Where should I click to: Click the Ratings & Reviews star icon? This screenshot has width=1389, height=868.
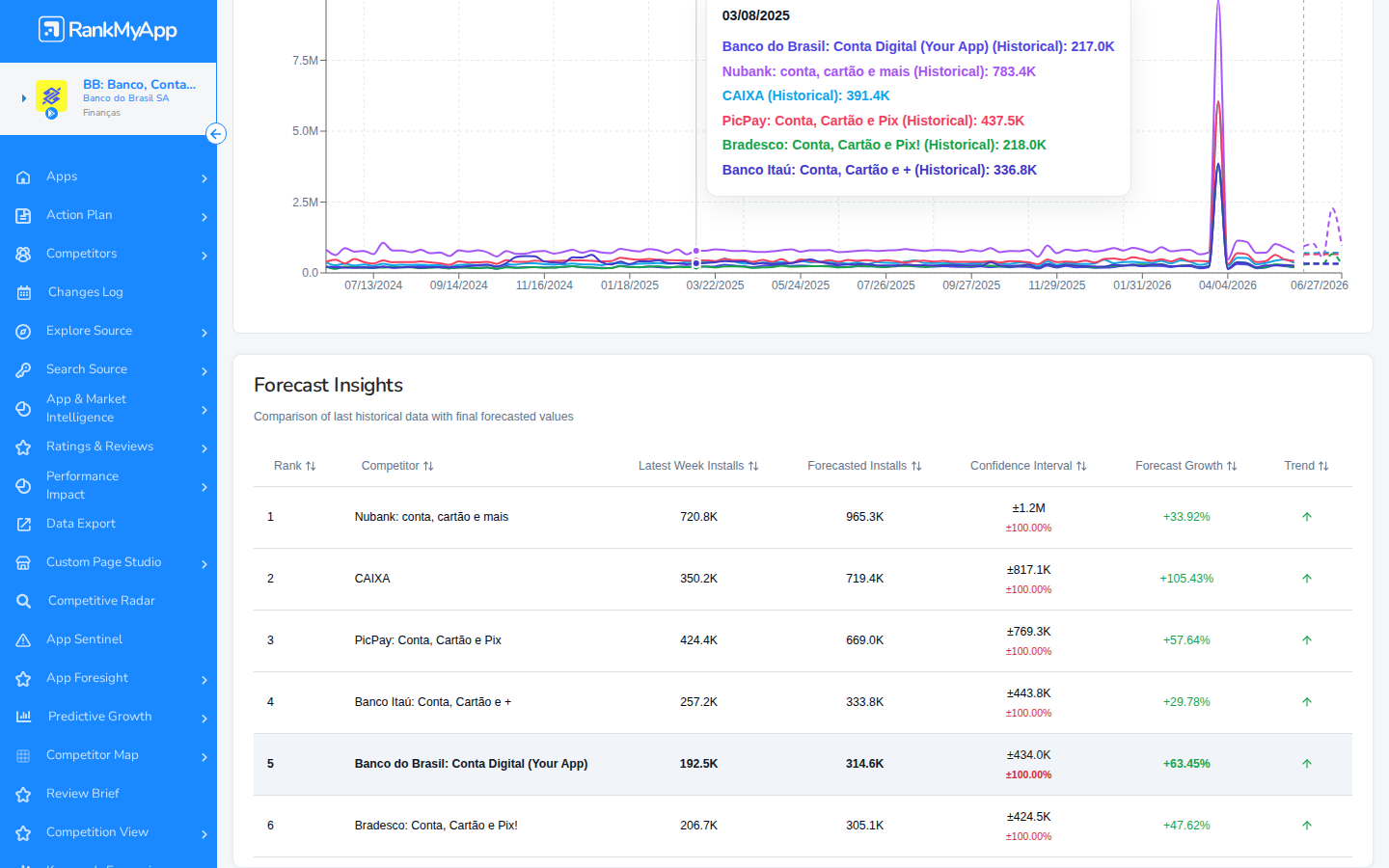pyautogui.click(x=23, y=448)
